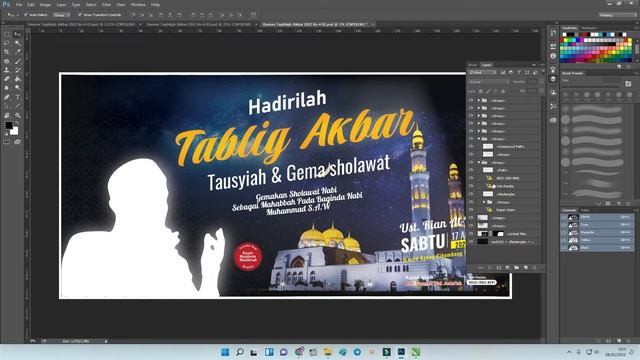Open the Filter menu
The width and height of the screenshot is (640, 360).
tap(107, 4)
